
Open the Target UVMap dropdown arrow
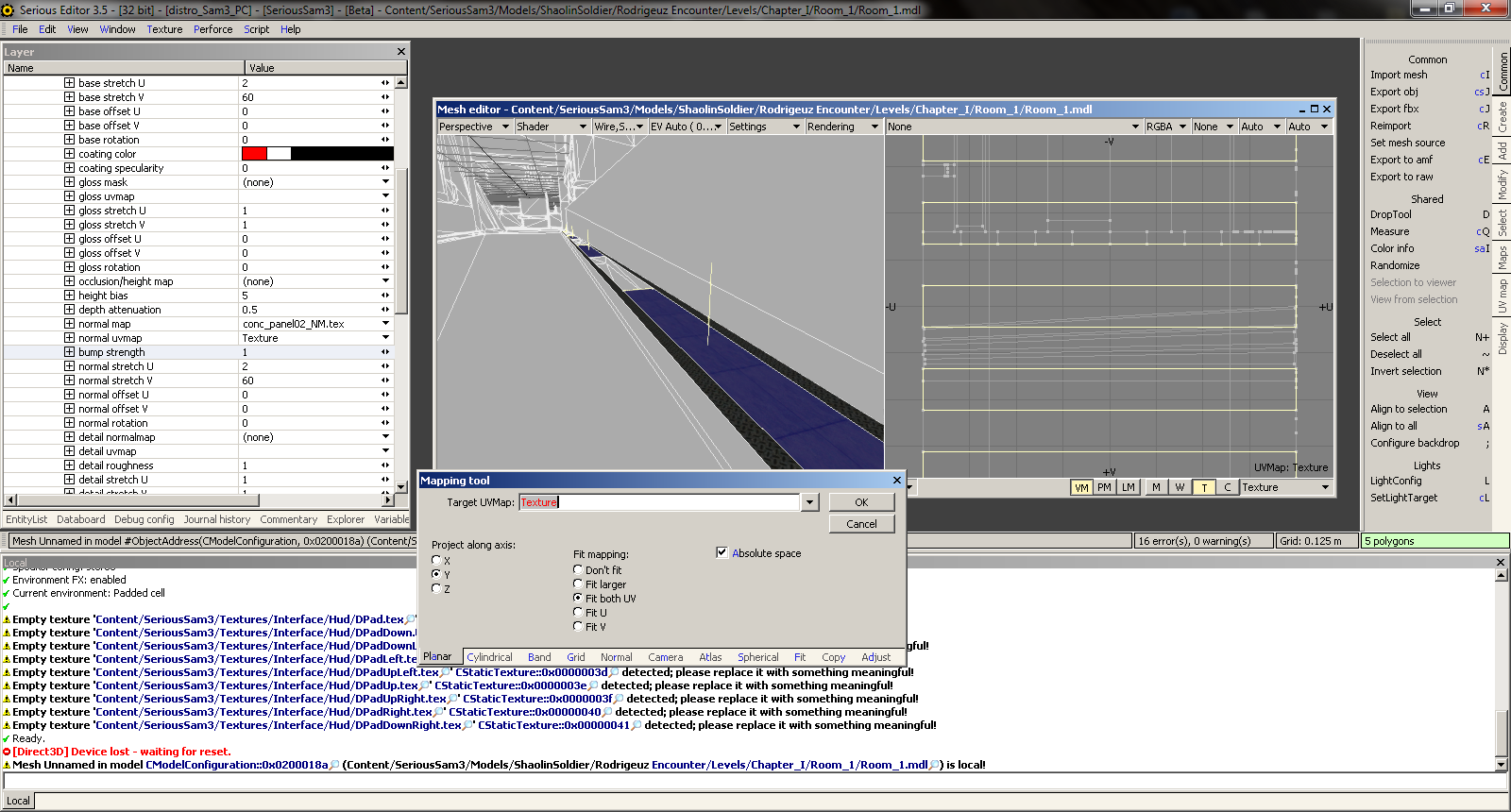[x=810, y=502]
